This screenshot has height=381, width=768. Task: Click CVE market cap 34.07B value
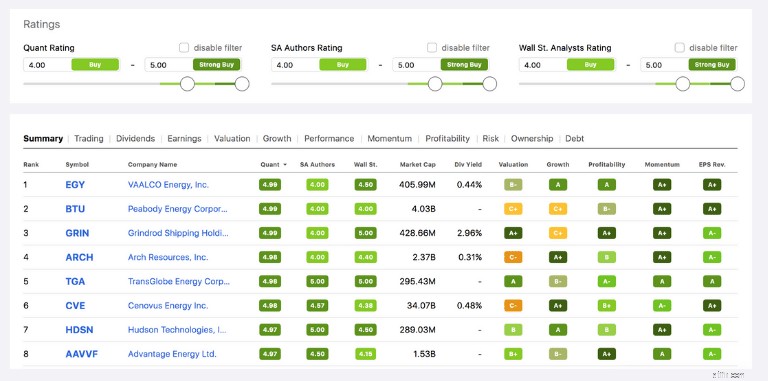(x=421, y=306)
